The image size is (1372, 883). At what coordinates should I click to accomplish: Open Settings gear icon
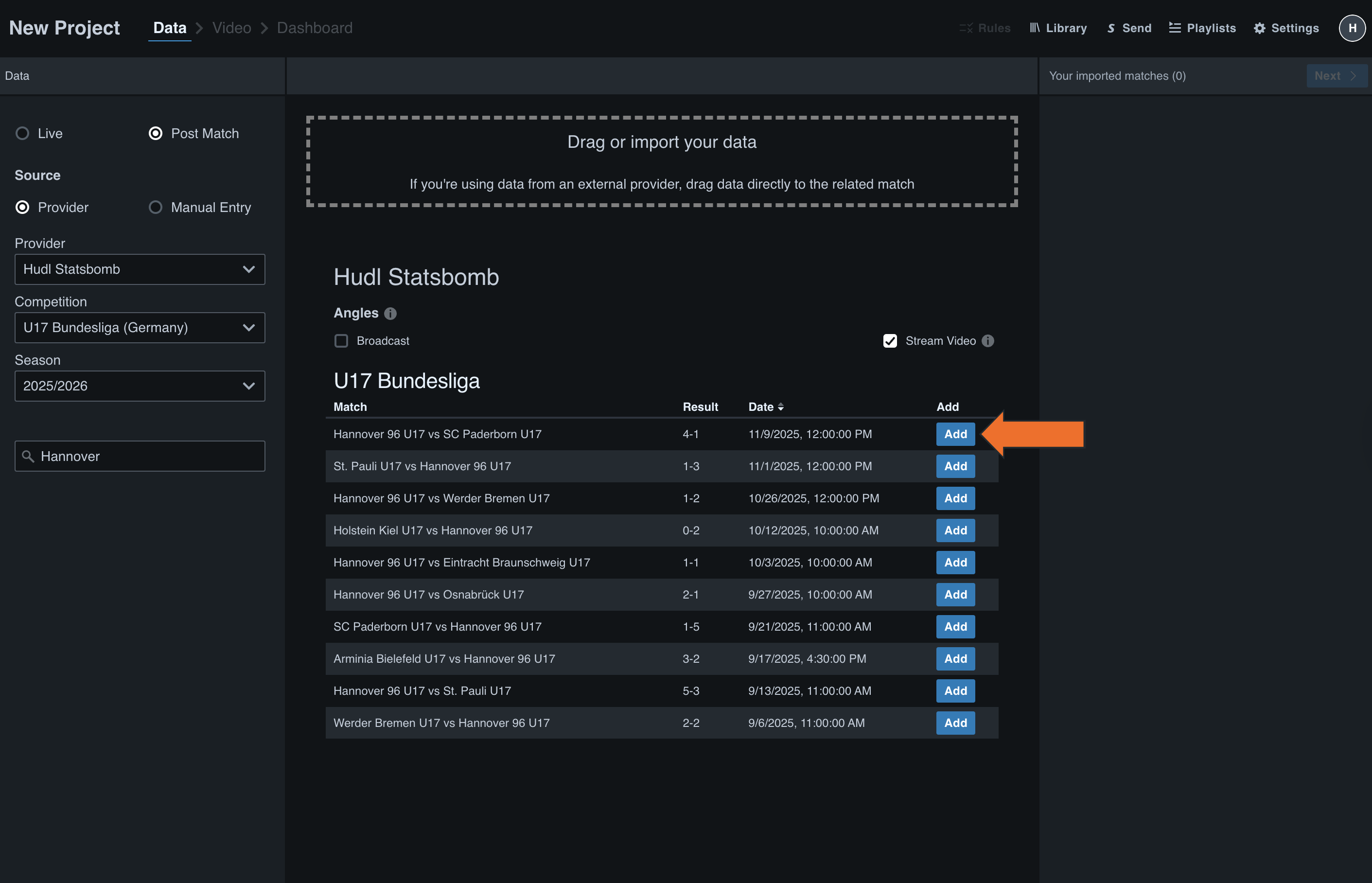pyautogui.click(x=1259, y=28)
